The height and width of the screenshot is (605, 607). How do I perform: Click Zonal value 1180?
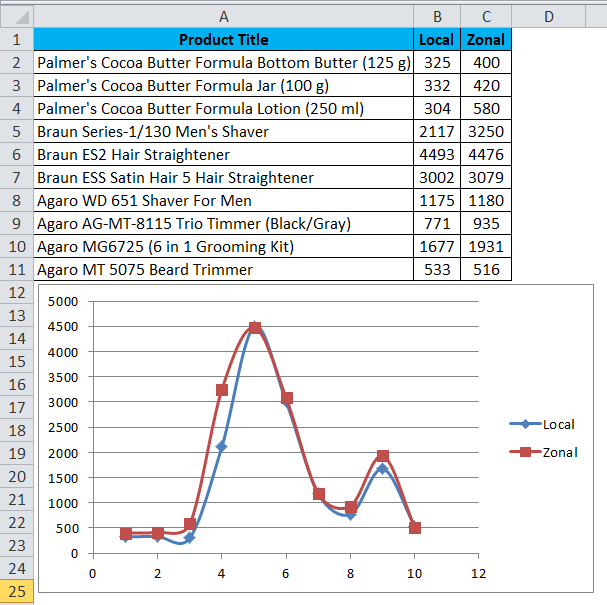pos(486,201)
